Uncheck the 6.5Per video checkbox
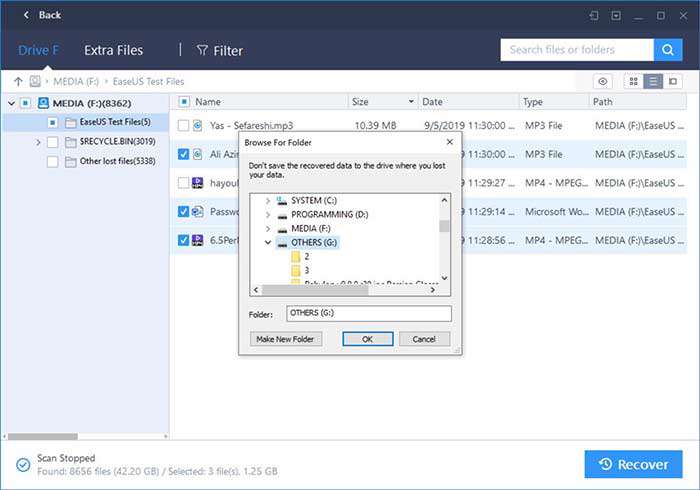 click(x=183, y=240)
